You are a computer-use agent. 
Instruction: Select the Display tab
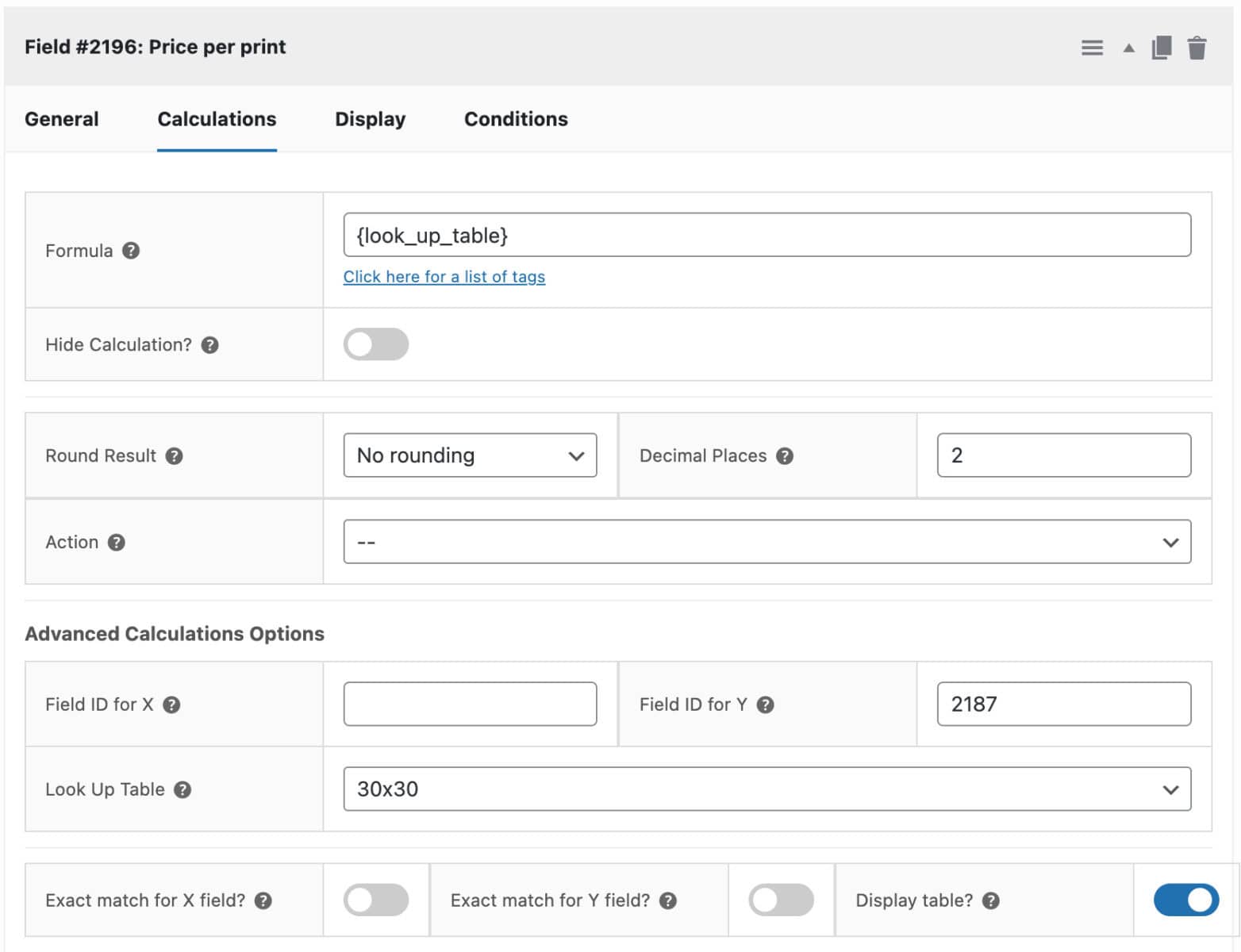370,119
